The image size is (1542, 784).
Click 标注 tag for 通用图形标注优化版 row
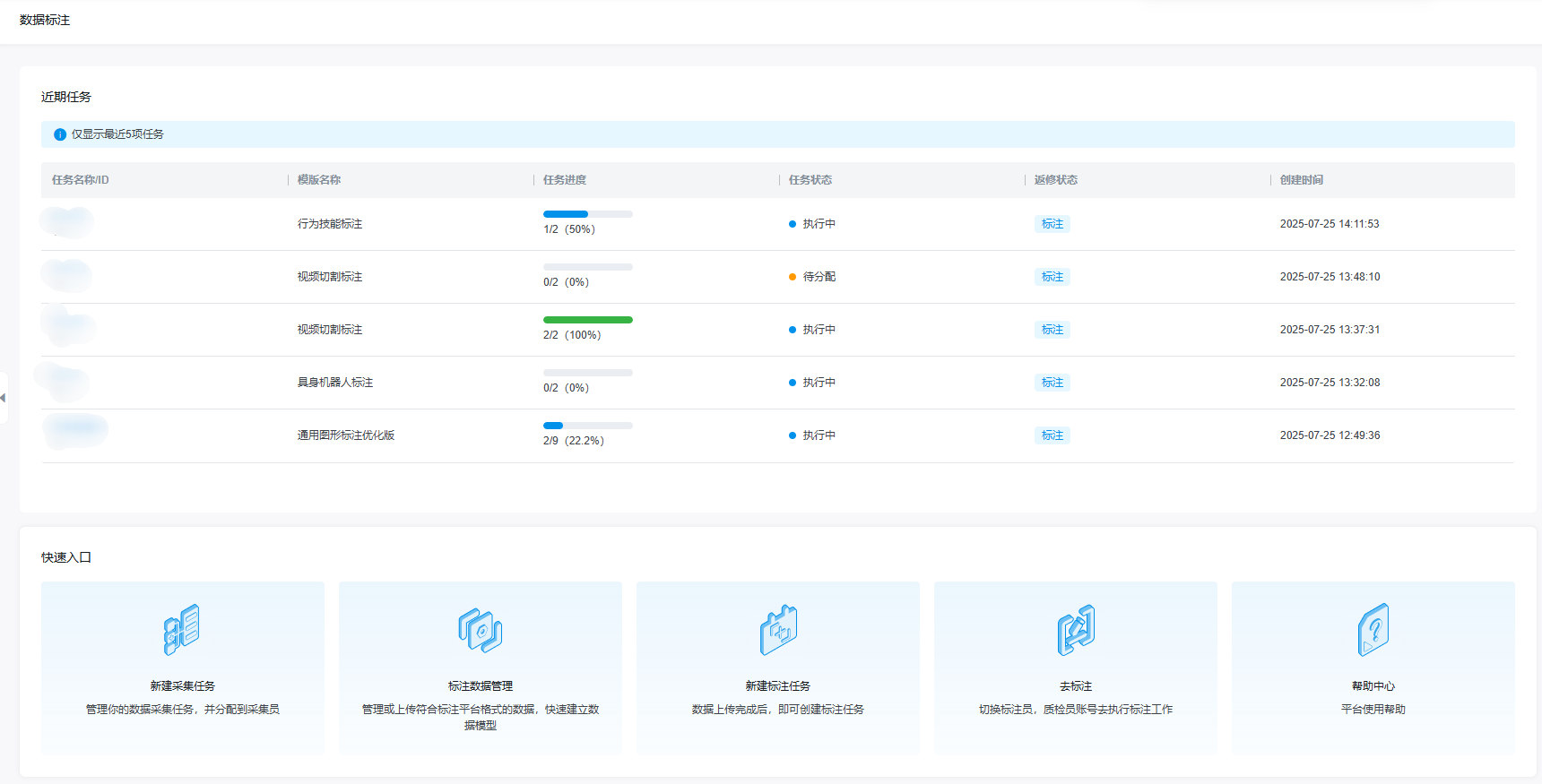click(x=1052, y=435)
